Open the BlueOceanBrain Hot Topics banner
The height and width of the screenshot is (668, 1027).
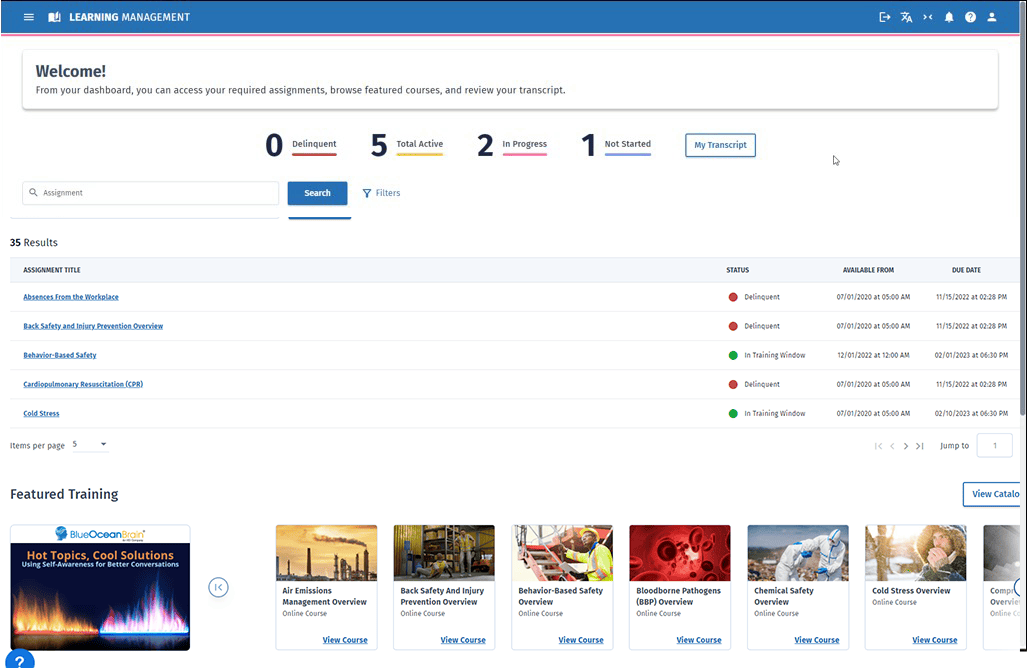click(x=100, y=587)
